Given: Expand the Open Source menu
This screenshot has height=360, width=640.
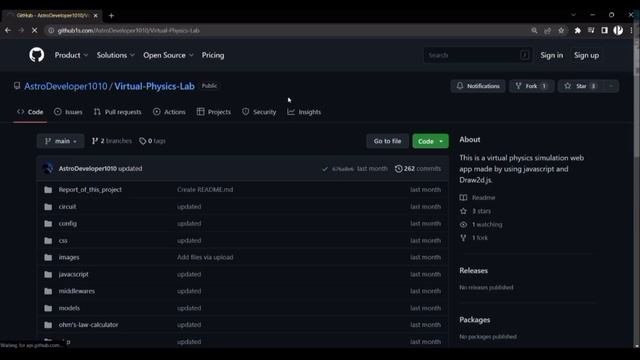Looking at the screenshot, I should 168,55.
